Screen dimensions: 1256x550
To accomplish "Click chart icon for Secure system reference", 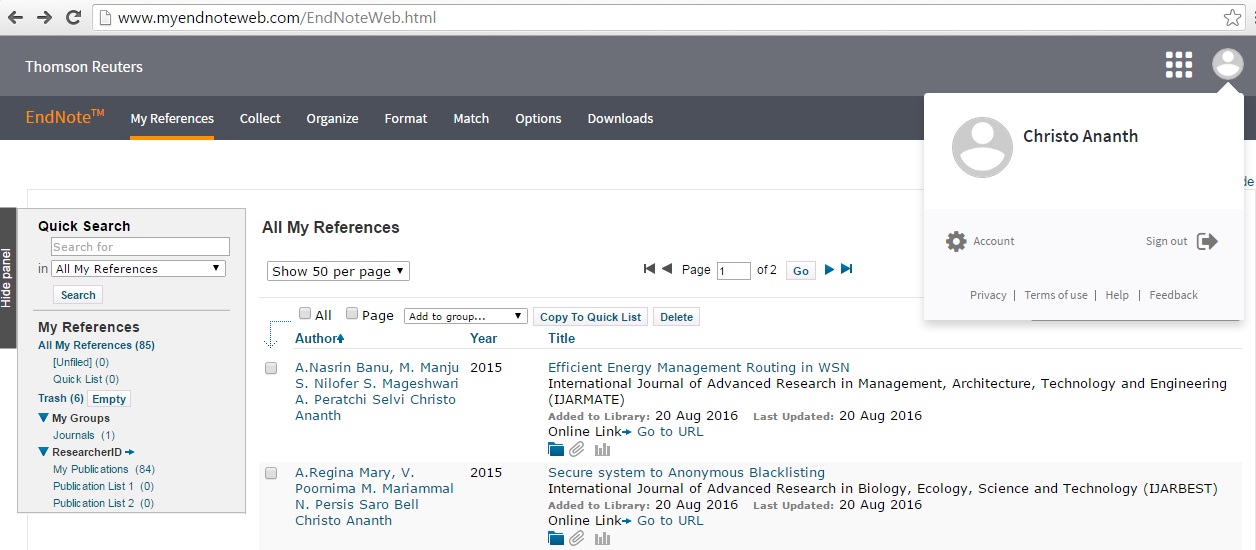I will point(602,538).
